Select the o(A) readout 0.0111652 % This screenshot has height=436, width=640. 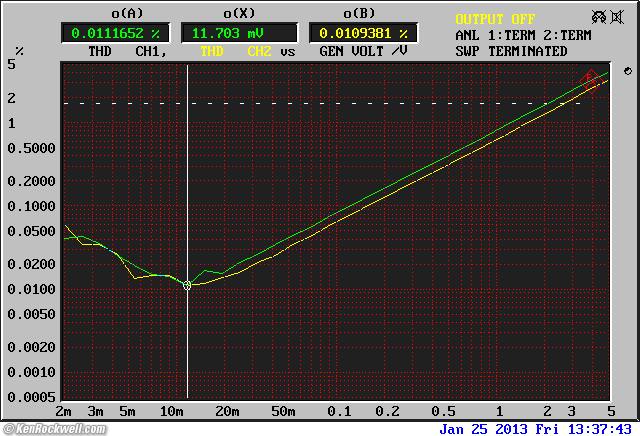pos(115,33)
